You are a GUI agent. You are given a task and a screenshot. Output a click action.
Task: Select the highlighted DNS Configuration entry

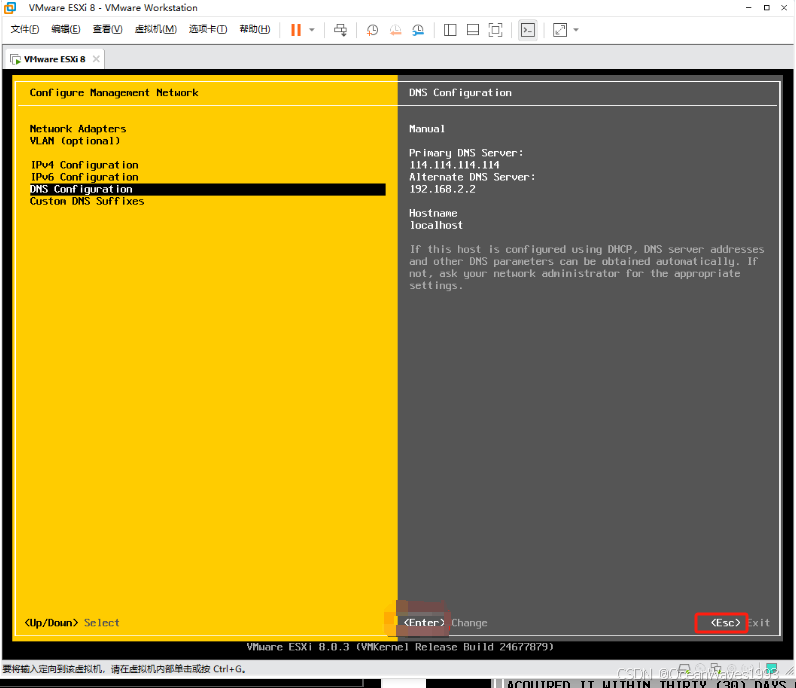[208, 189]
